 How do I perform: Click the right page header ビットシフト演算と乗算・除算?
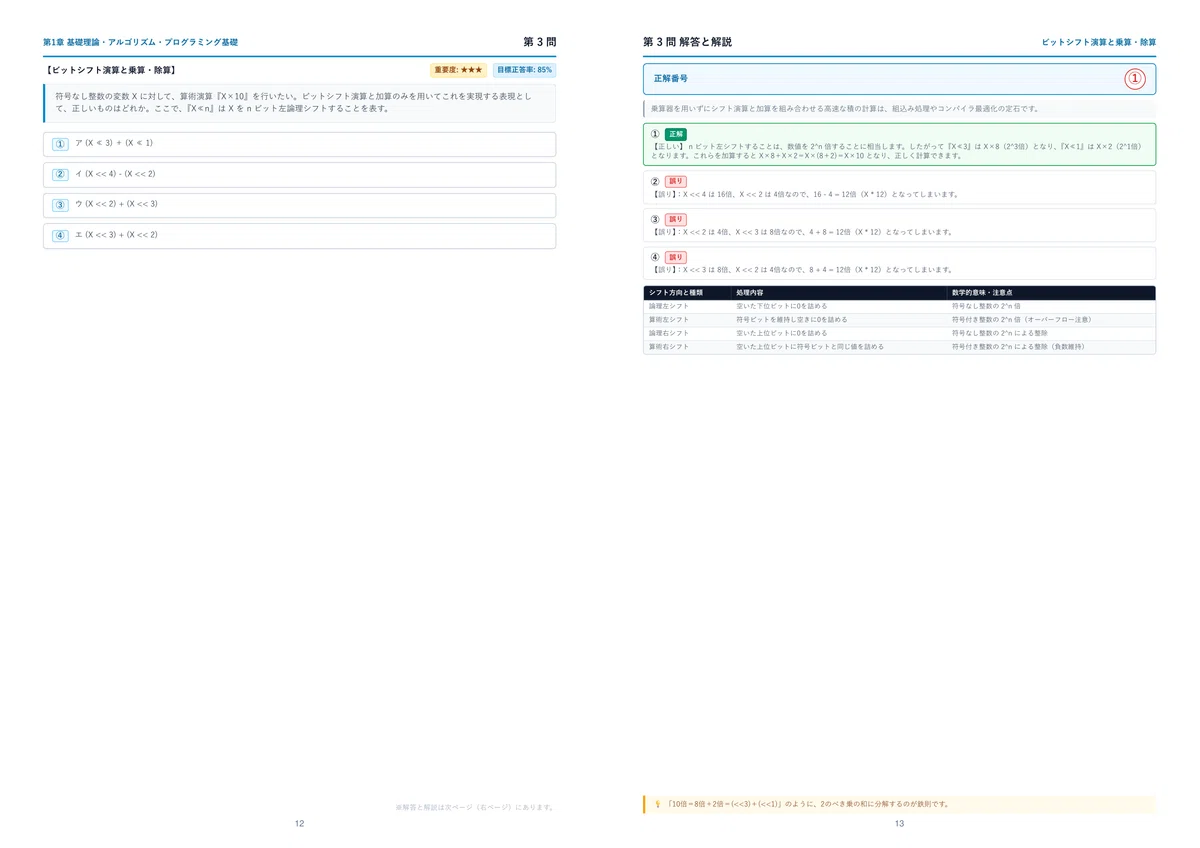coord(1099,43)
